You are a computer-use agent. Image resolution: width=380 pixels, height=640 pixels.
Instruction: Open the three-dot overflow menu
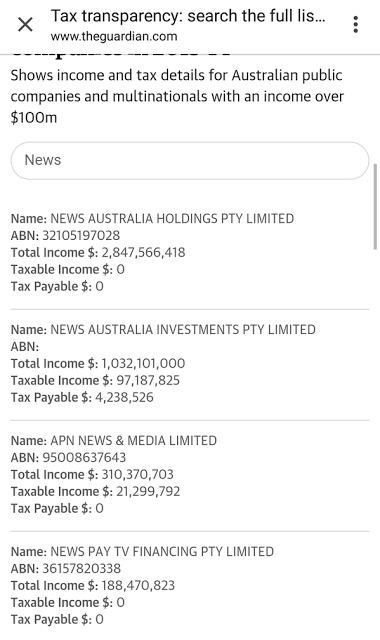click(x=356, y=25)
